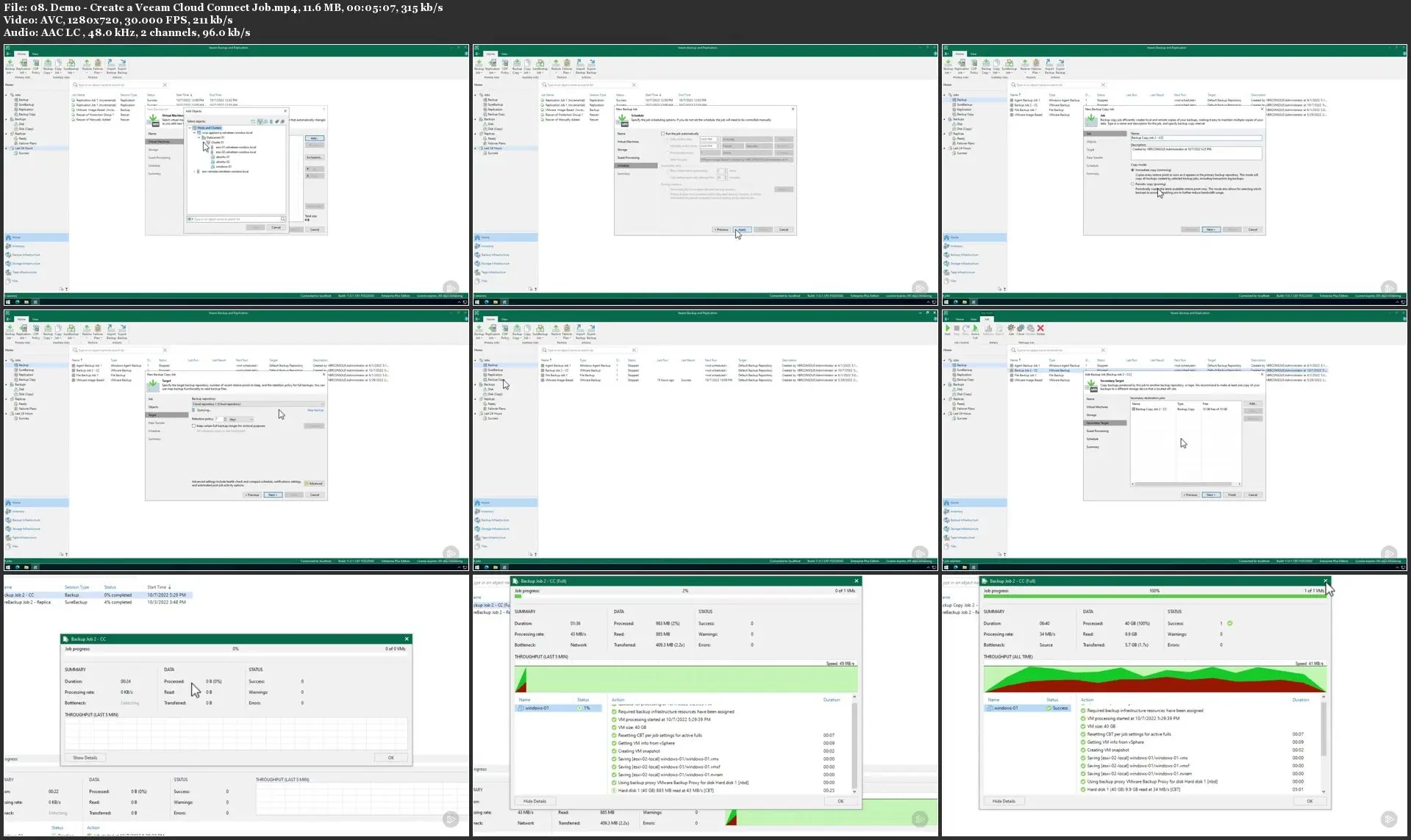Open Storage step in Edit Backup Job wizard
This screenshot has height=840, width=1411.
point(1092,414)
